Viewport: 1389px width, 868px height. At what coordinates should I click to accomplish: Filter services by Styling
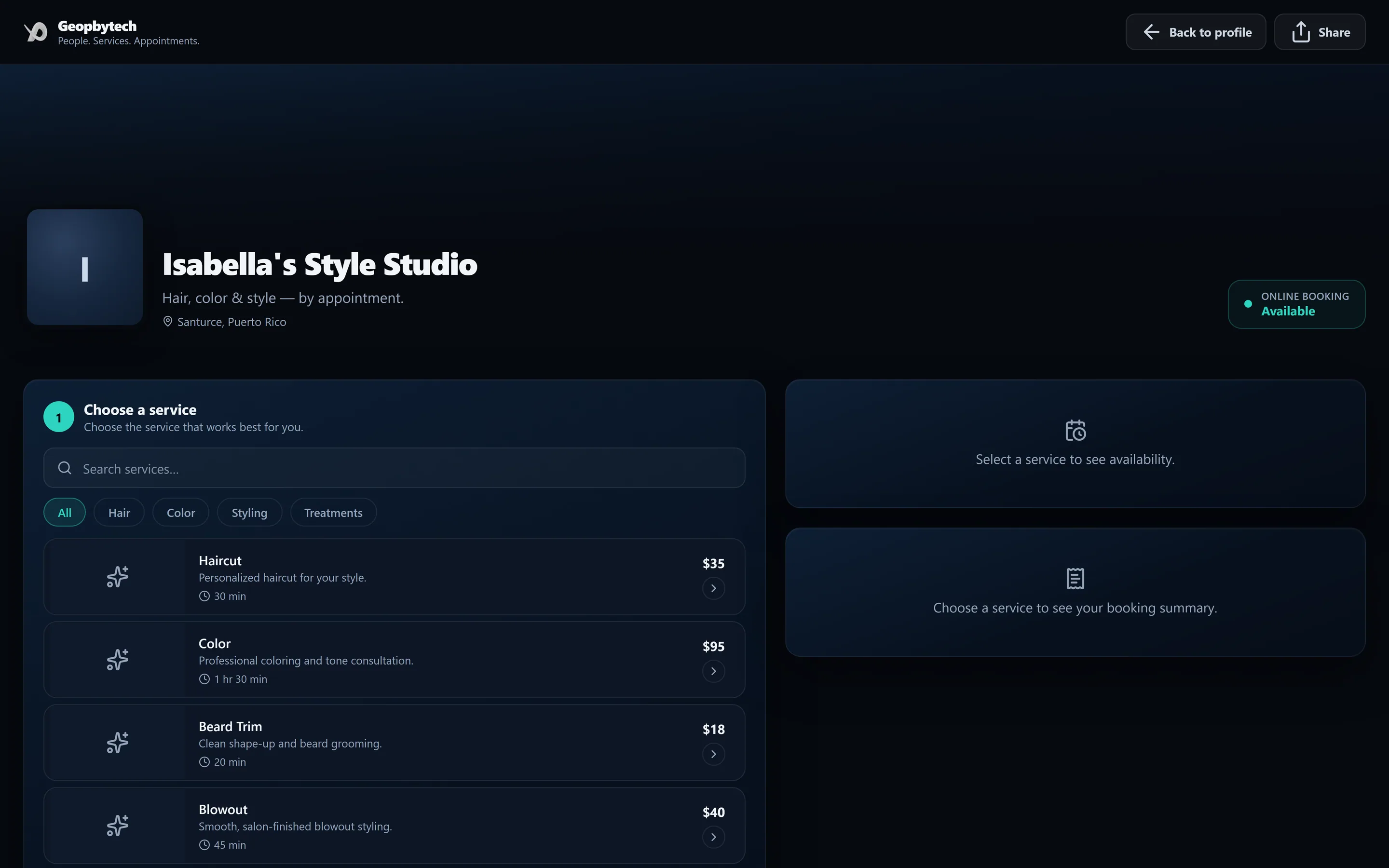250,513
